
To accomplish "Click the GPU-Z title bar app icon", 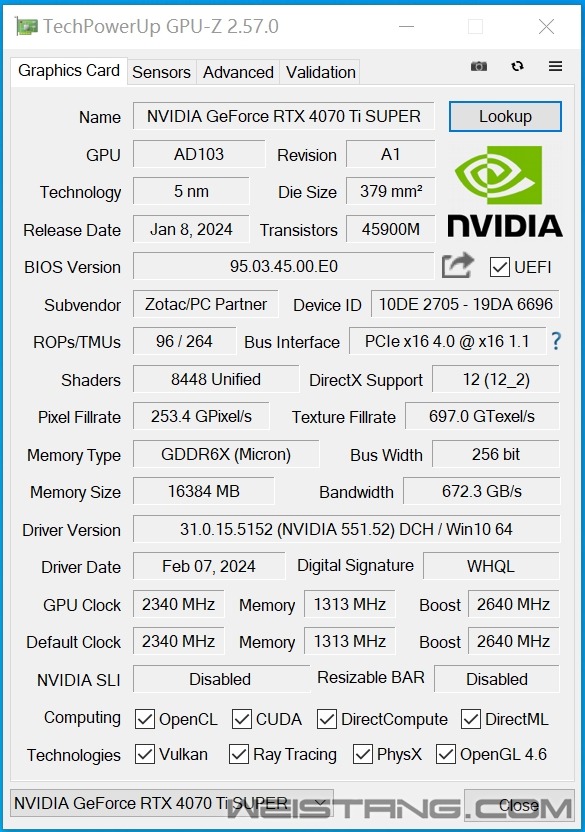I will 27,27.
